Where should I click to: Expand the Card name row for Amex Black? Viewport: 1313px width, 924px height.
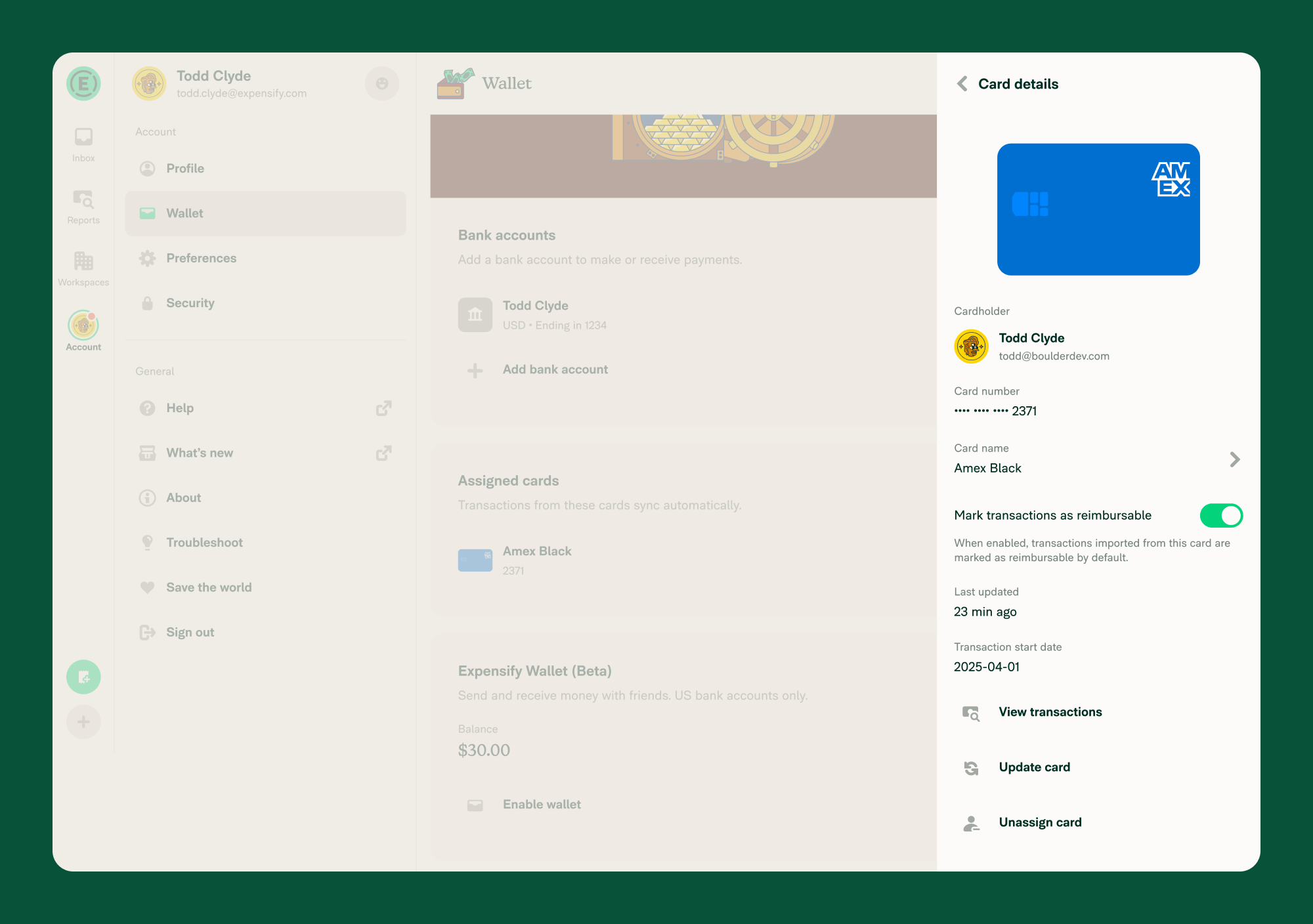1235,459
